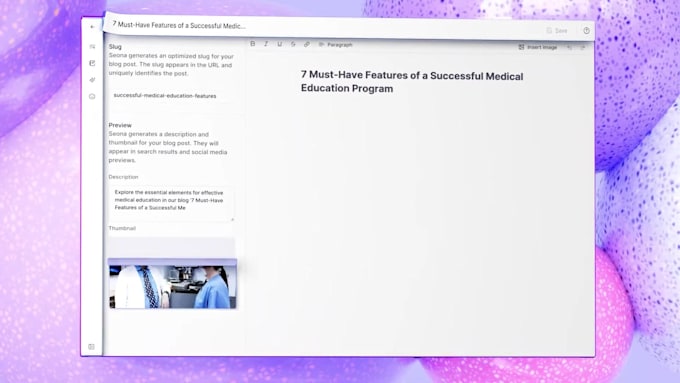Click the redo arrow in toolbar
Image resolution: width=680 pixels, height=383 pixels.
tap(583, 47)
